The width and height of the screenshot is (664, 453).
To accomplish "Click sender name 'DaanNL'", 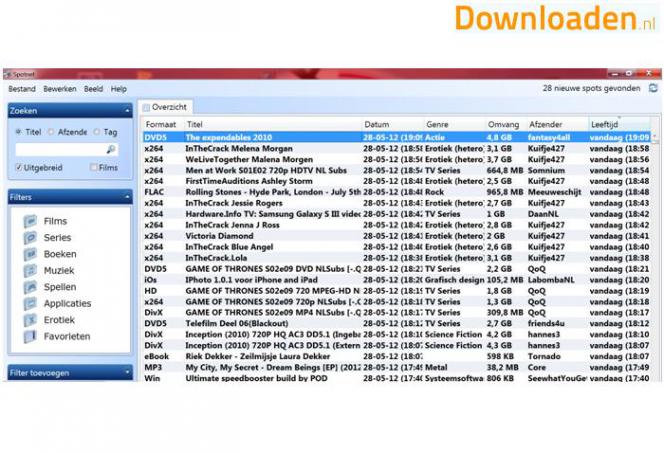I will [543, 214].
